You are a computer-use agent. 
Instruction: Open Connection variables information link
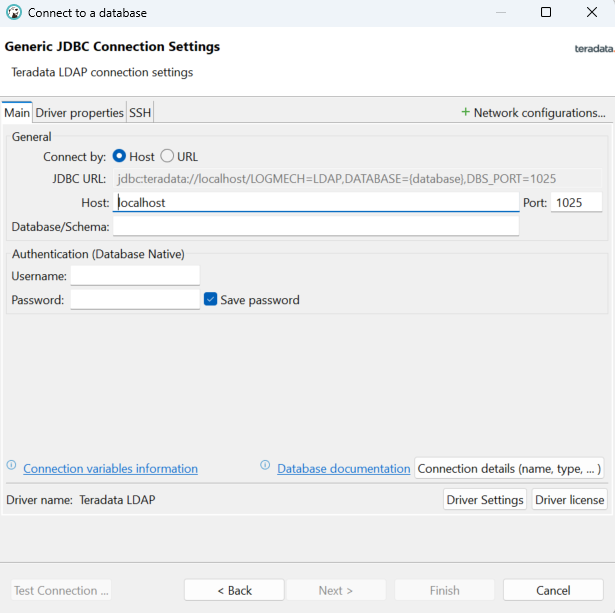[110, 468]
